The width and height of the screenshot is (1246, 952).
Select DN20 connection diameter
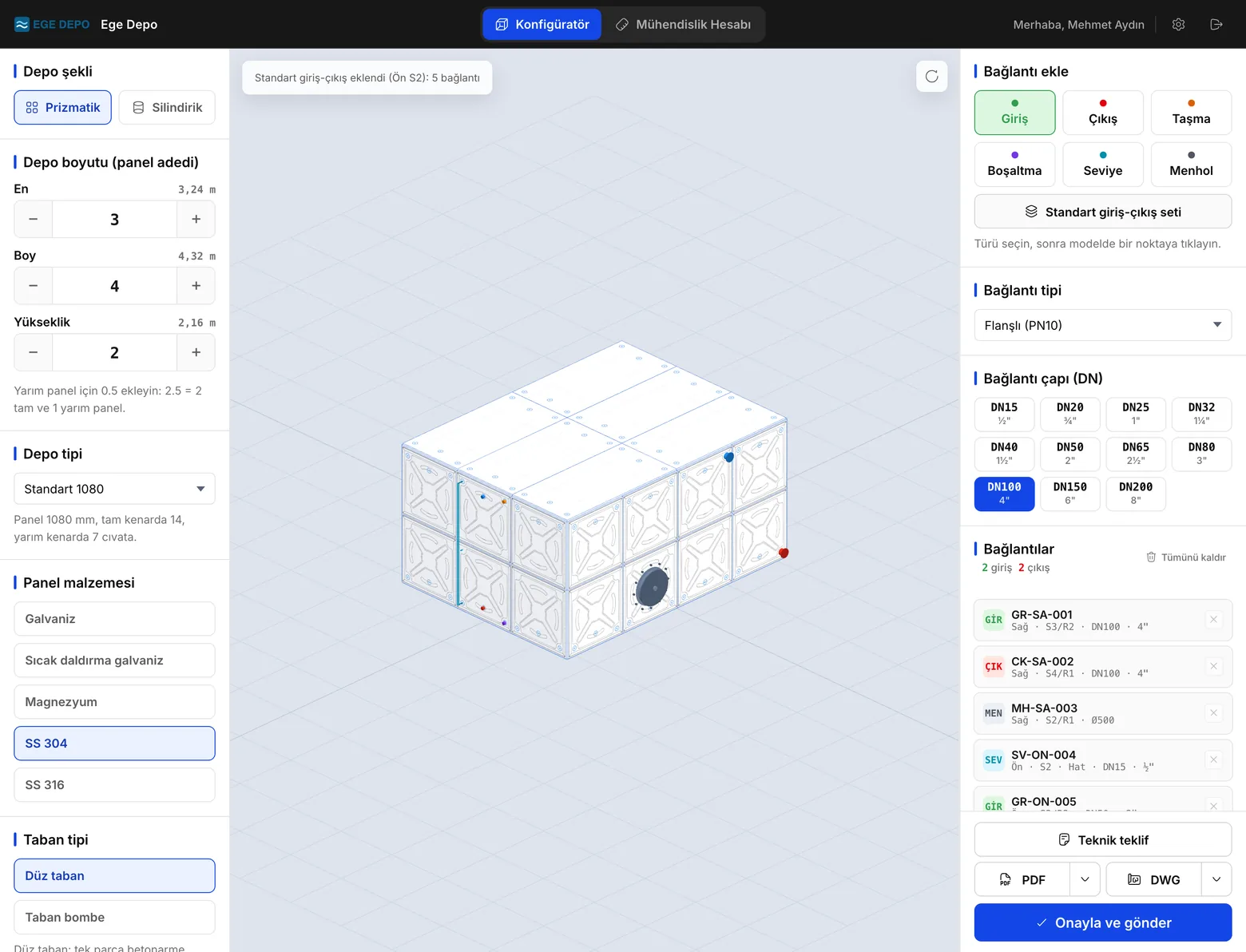coord(1070,414)
